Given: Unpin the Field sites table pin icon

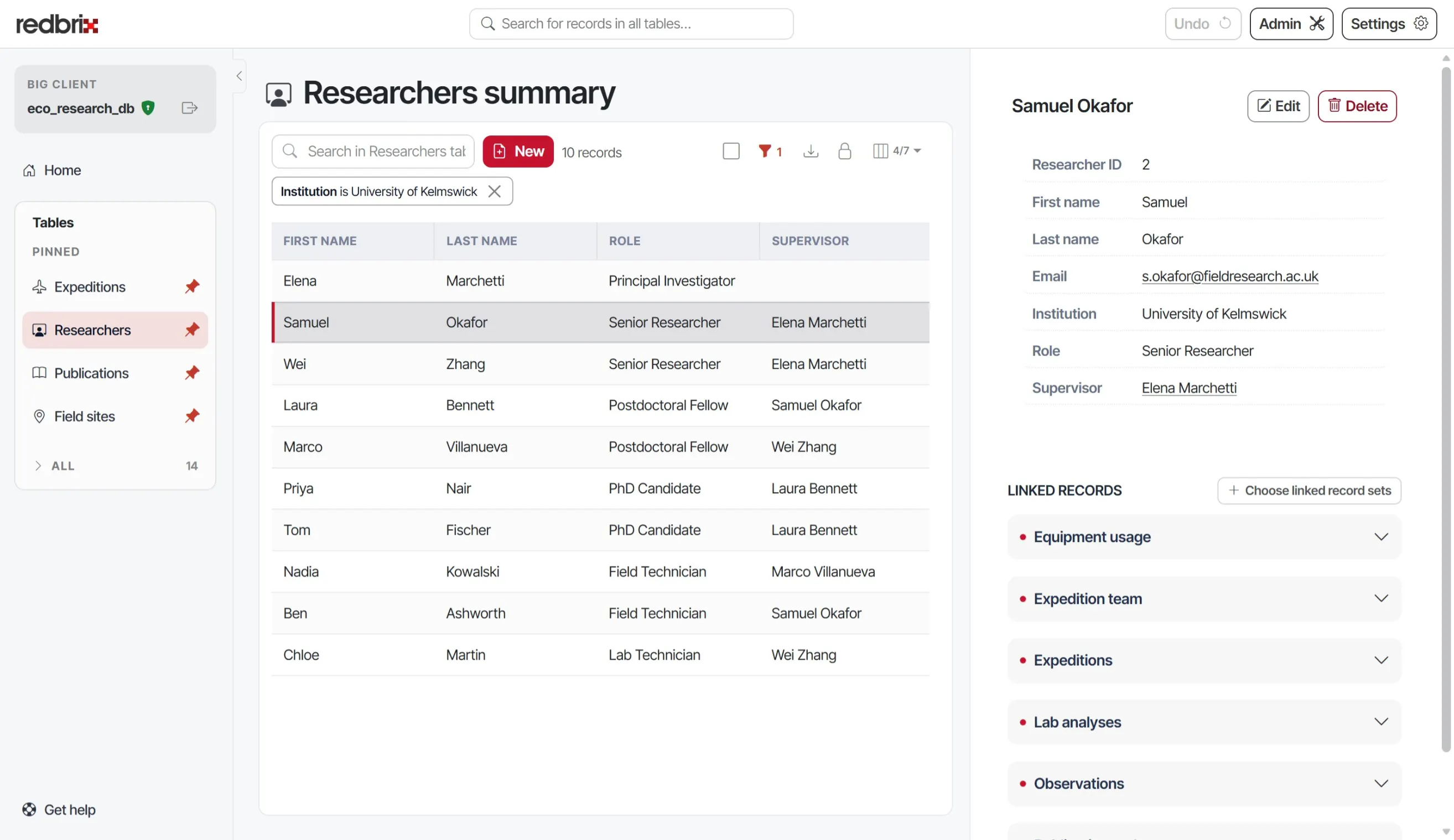Looking at the screenshot, I should (192, 416).
